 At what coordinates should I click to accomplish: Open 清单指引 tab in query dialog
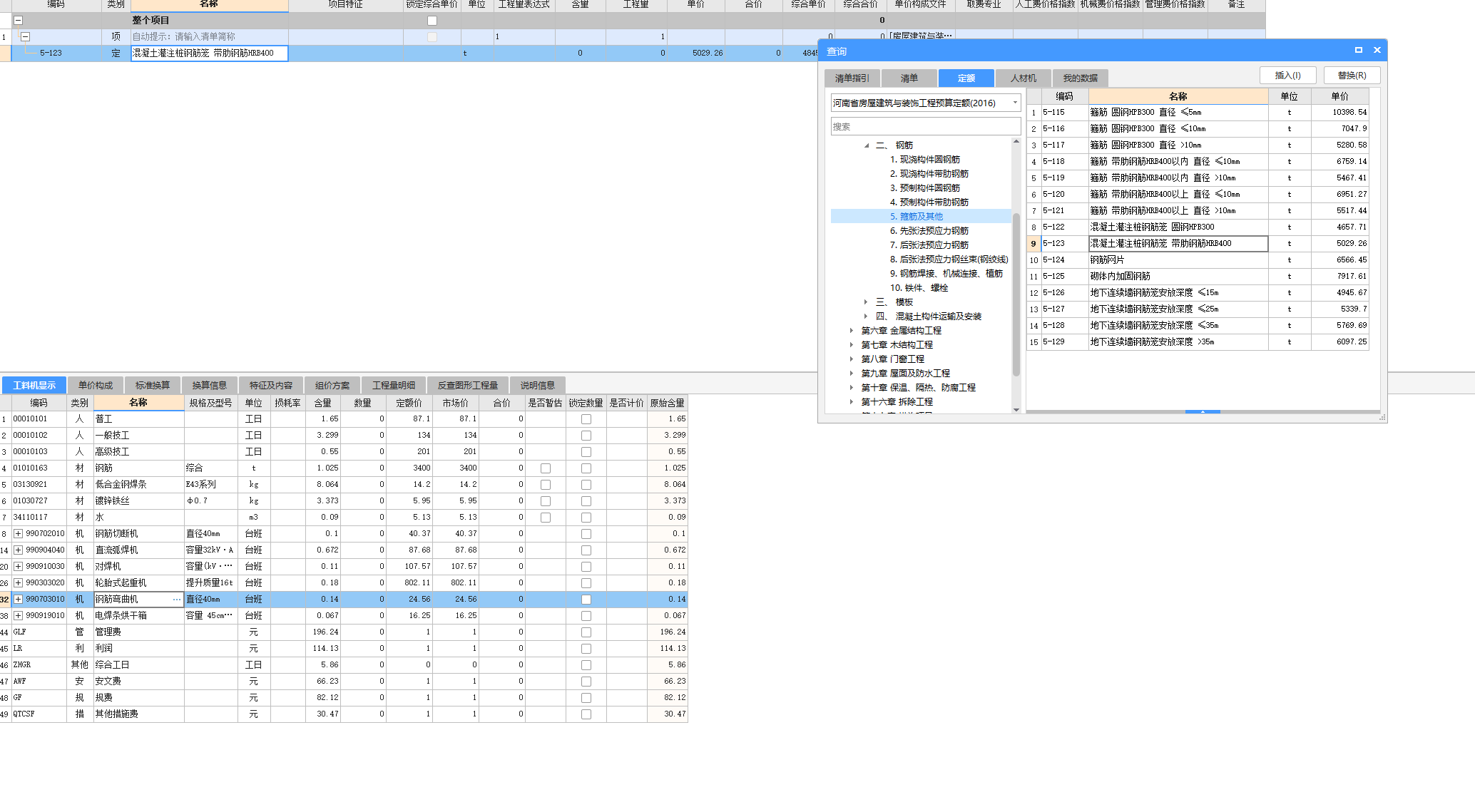click(852, 78)
